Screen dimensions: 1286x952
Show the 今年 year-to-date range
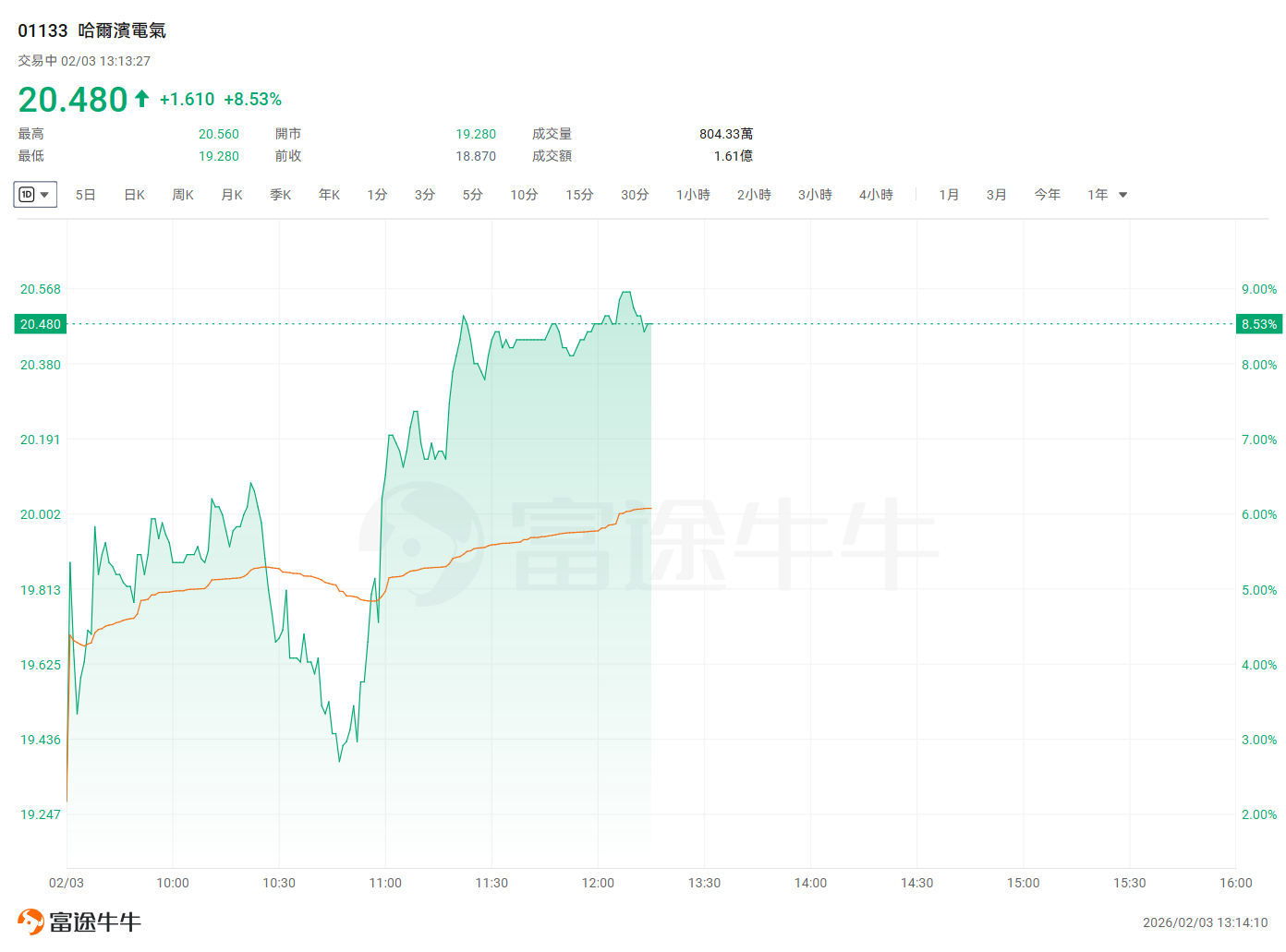point(1047,195)
